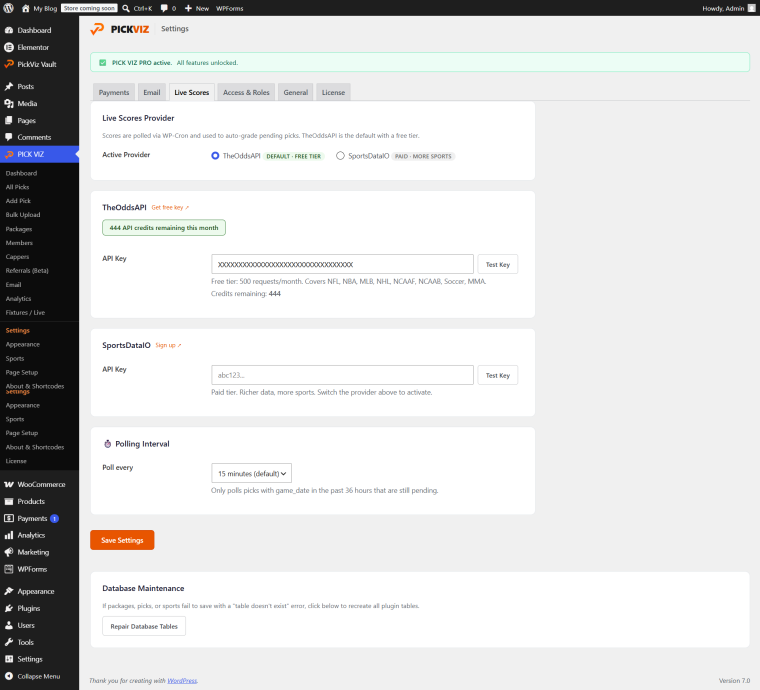Screen dimensions: 760x690
Task: Click the WPForms icon in the sidebar
Action: tap(9, 569)
